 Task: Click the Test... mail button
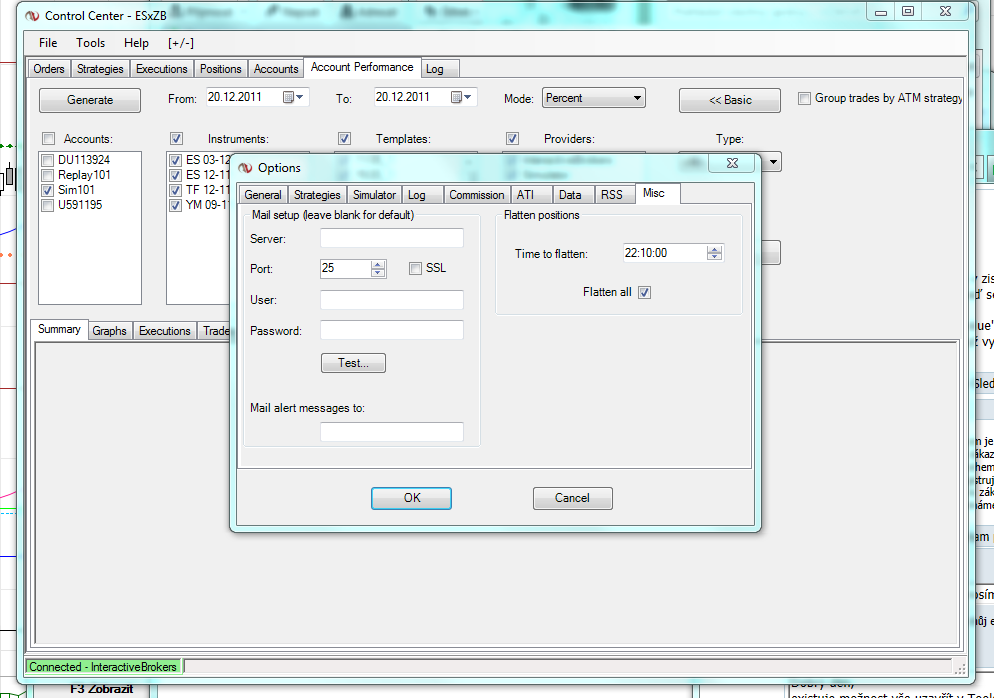tap(353, 363)
